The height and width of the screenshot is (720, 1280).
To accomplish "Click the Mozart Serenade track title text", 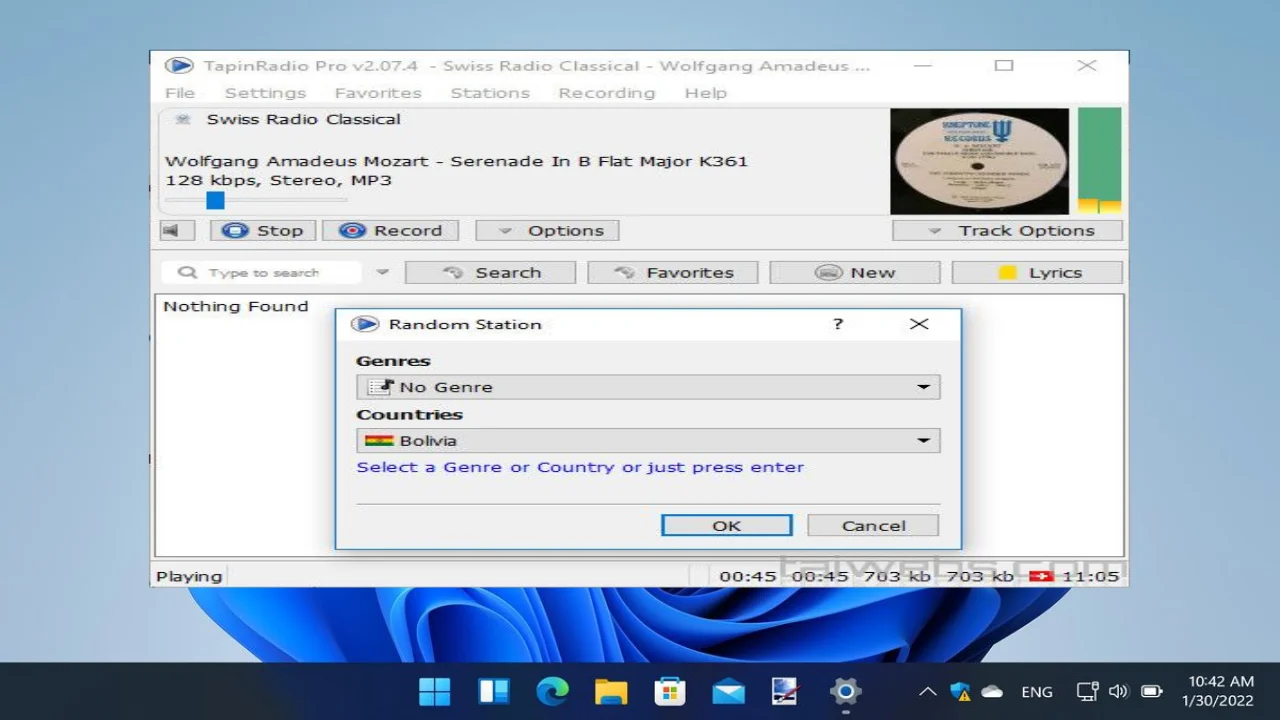I will (456, 161).
